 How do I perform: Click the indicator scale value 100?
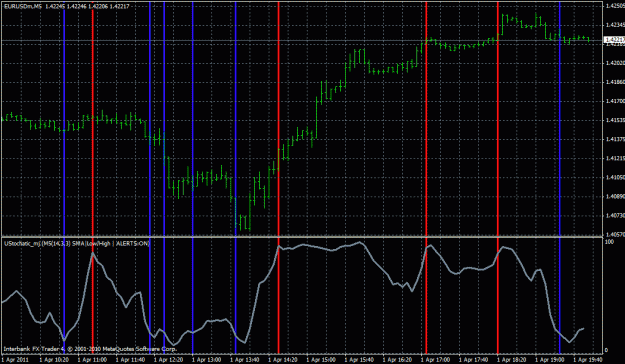(x=609, y=242)
